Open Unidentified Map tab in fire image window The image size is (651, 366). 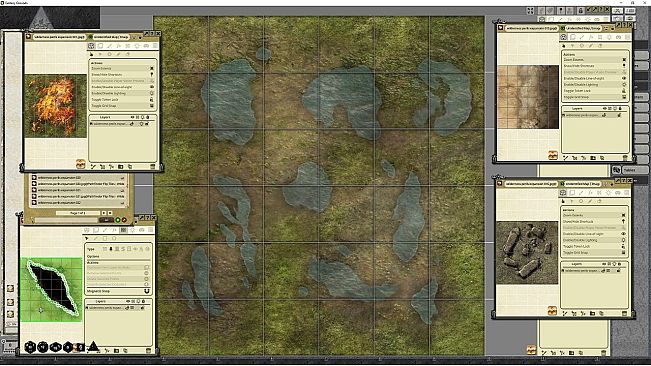110,37
